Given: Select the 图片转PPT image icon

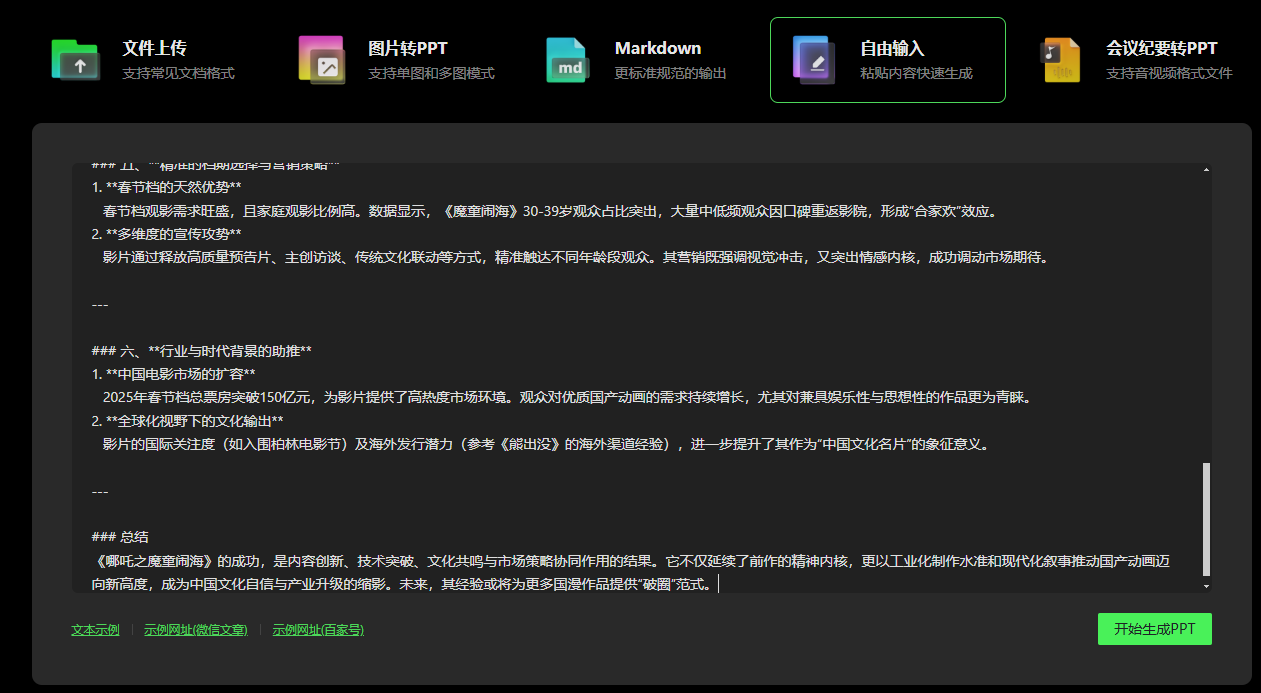Looking at the screenshot, I should (321, 60).
